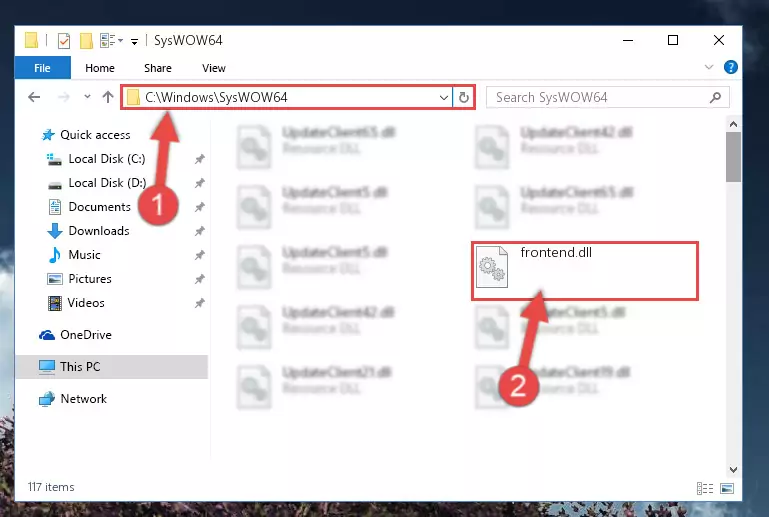Expand the address bar history dropdown
The image size is (769, 517).
tap(443, 98)
